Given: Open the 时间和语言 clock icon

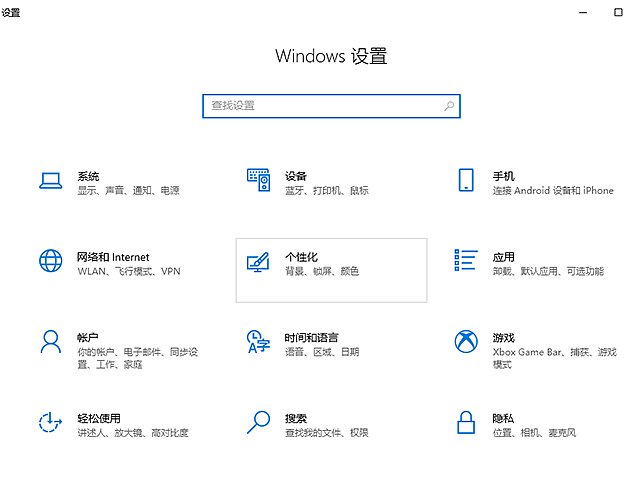Looking at the screenshot, I should (258, 342).
